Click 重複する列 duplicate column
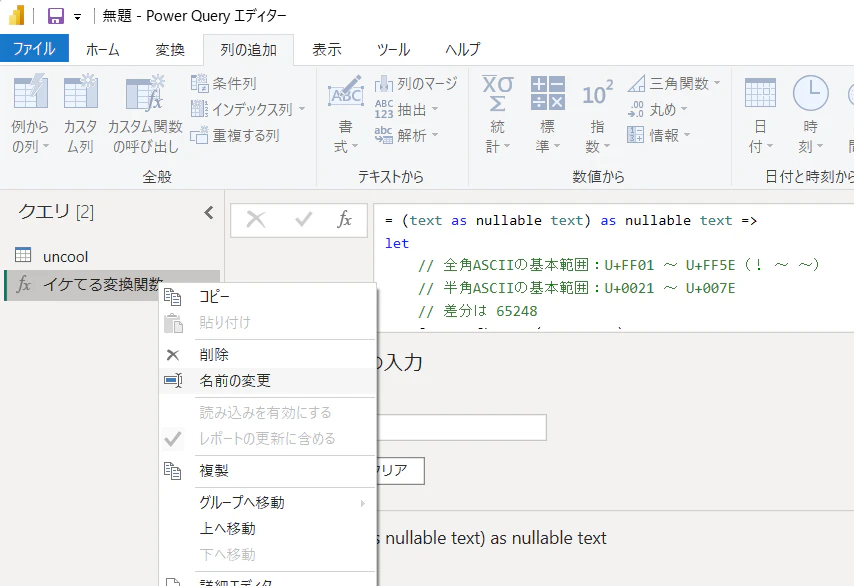This screenshot has height=586, width=854. click(235, 135)
